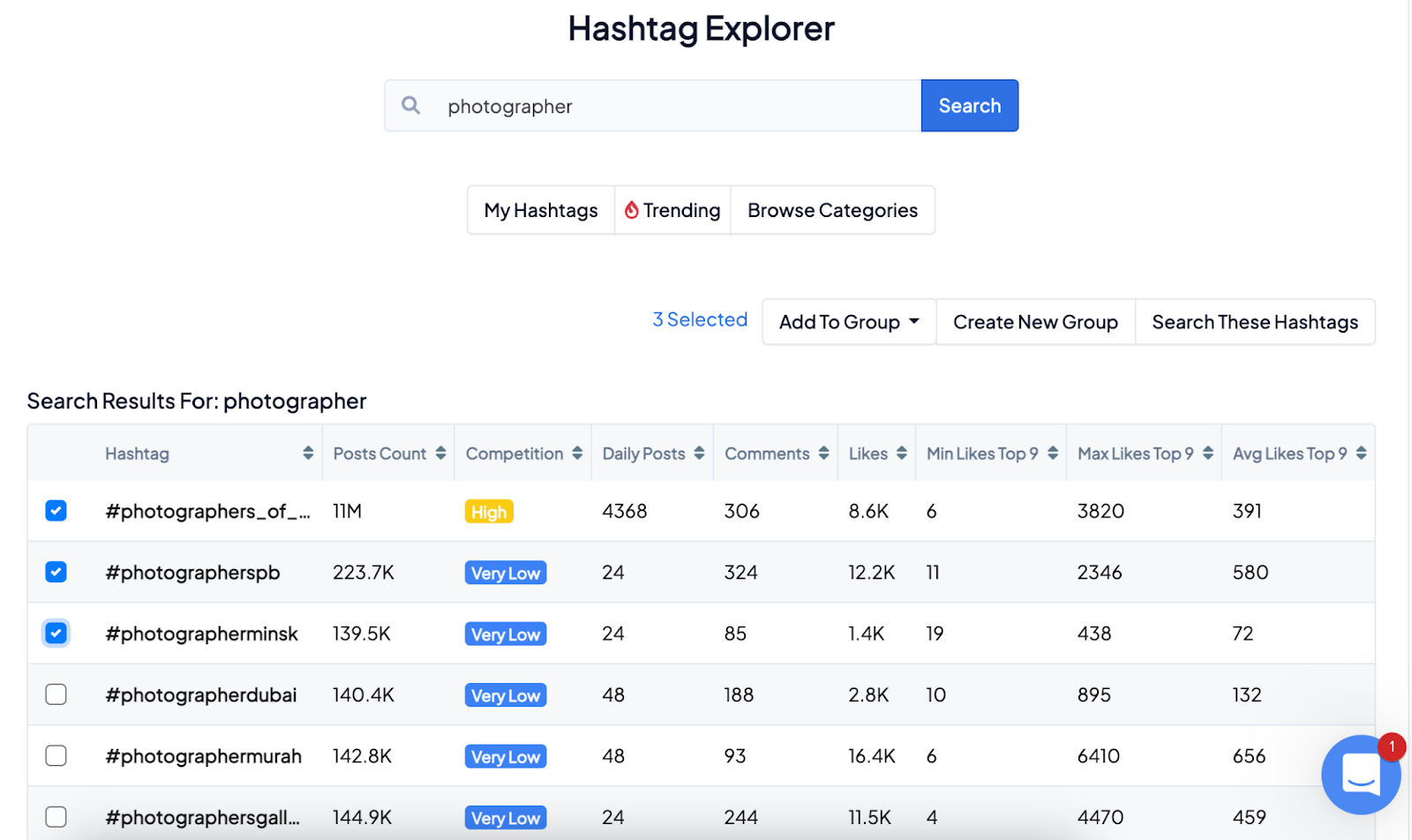Sort by Avg Likes Top 9 arrows
Image resolution: width=1412 pixels, height=840 pixels.
coord(1361,454)
